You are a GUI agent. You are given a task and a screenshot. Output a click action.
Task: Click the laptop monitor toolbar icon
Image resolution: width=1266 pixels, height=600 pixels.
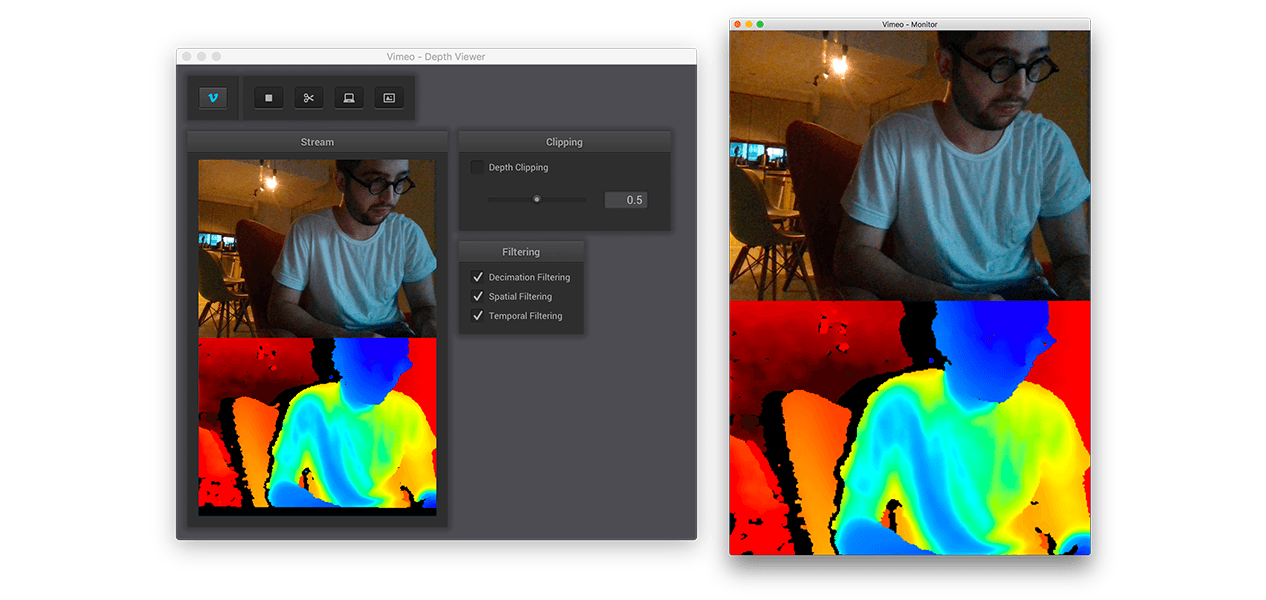click(349, 98)
